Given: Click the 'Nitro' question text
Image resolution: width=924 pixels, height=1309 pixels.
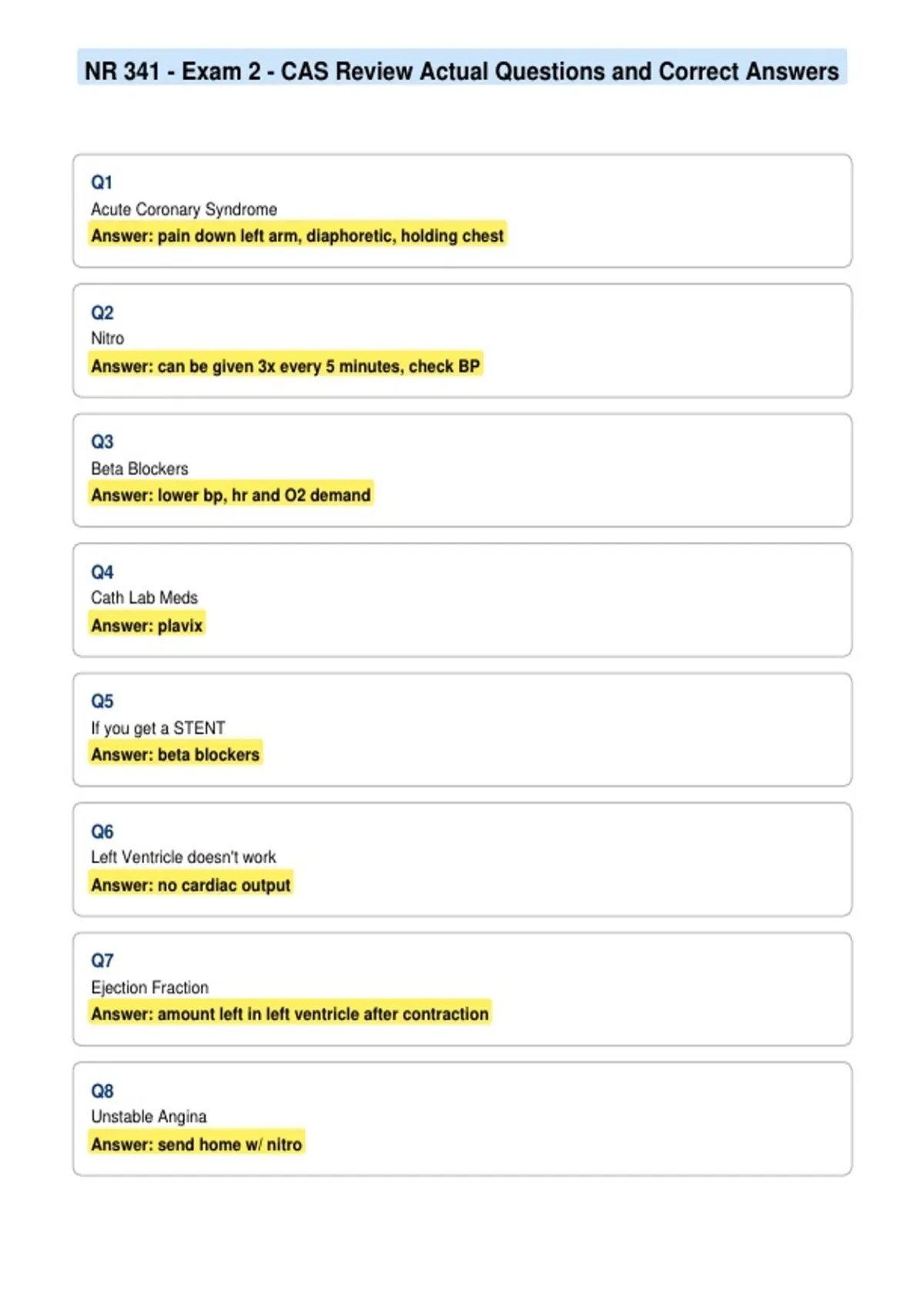Looking at the screenshot, I should click(107, 339).
